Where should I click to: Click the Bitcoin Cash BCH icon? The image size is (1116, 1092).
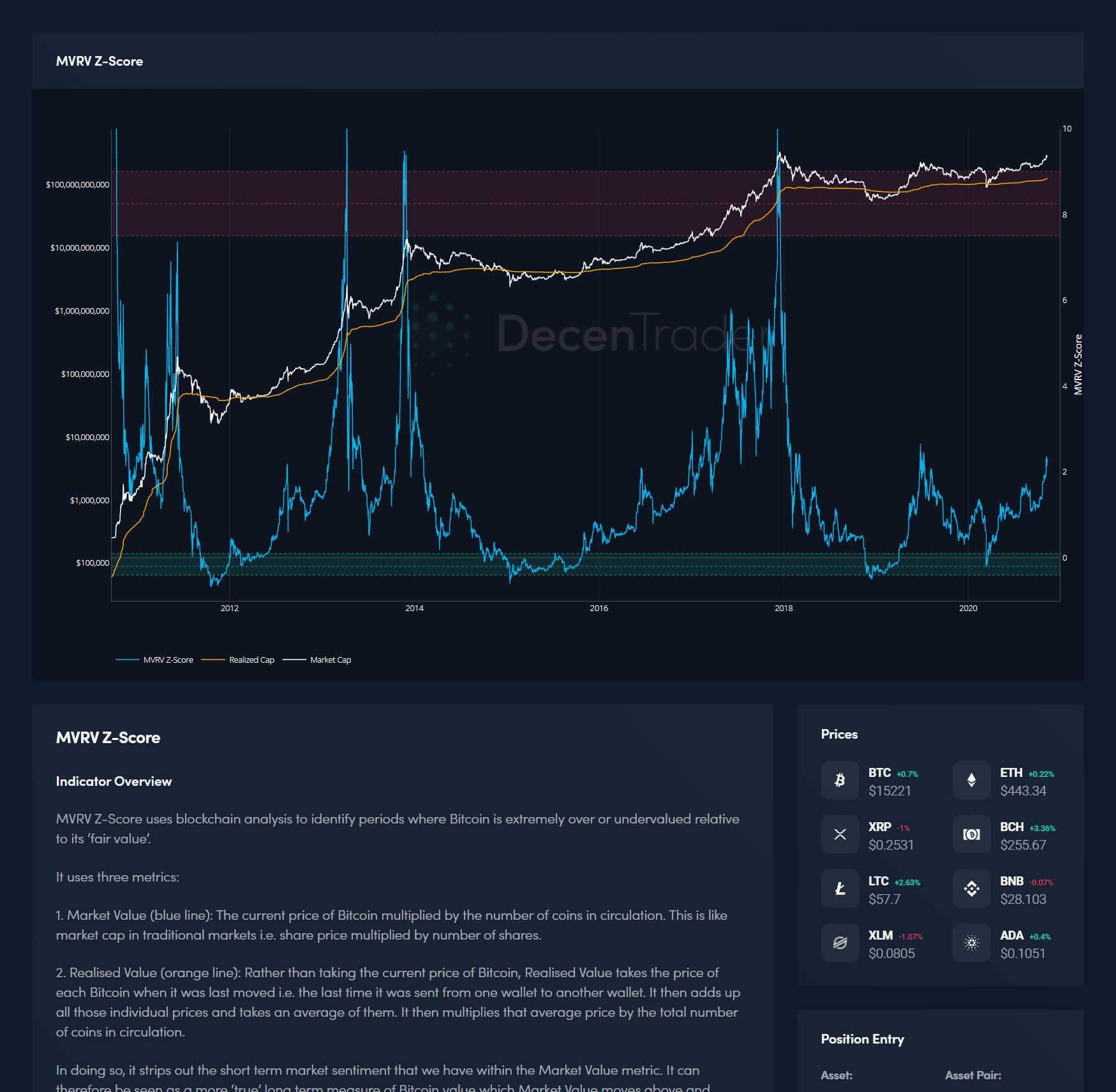[971, 834]
